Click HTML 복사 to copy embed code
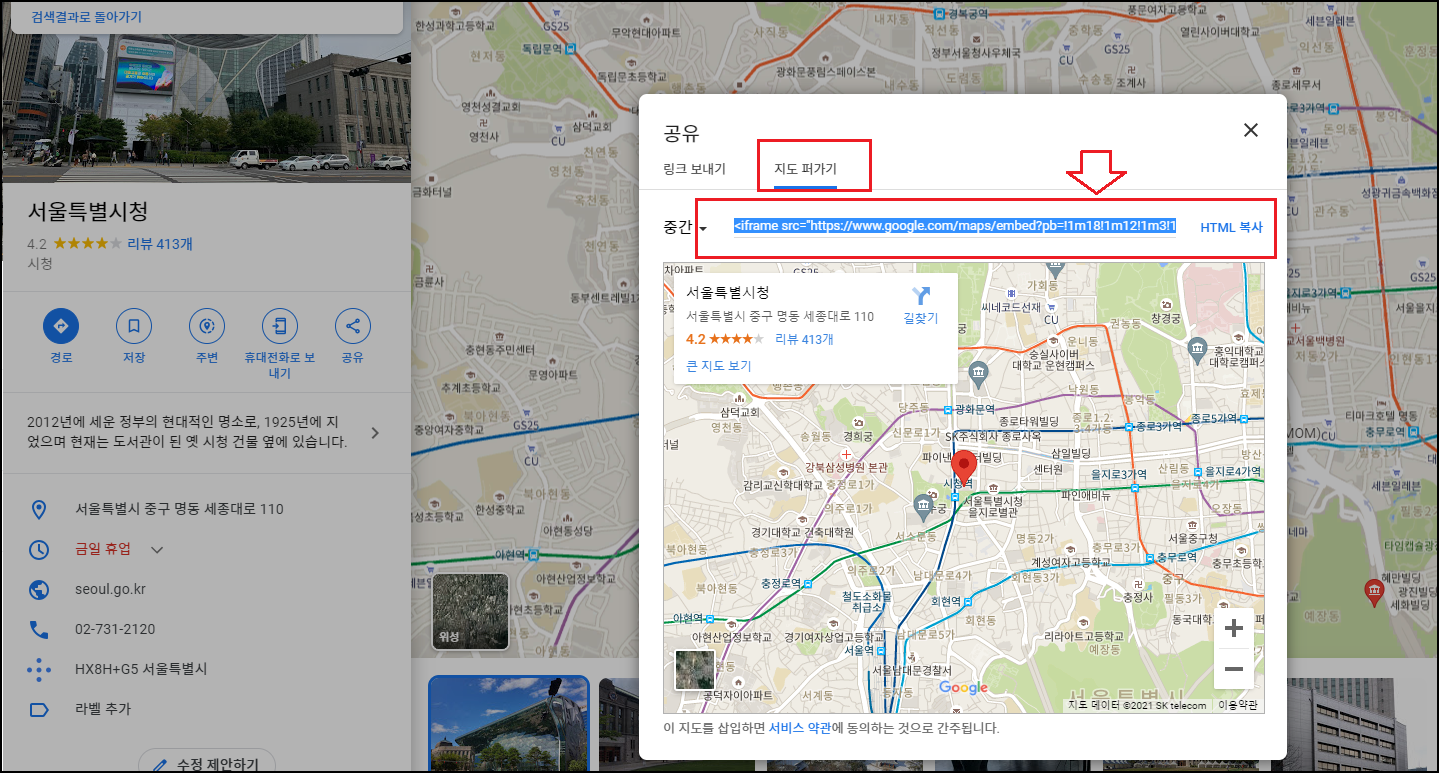 click(1231, 227)
